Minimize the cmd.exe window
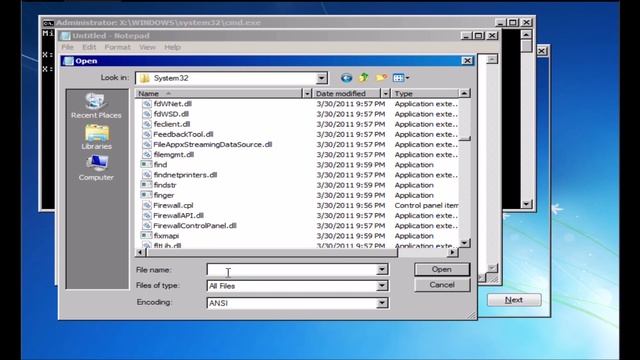 500,22
